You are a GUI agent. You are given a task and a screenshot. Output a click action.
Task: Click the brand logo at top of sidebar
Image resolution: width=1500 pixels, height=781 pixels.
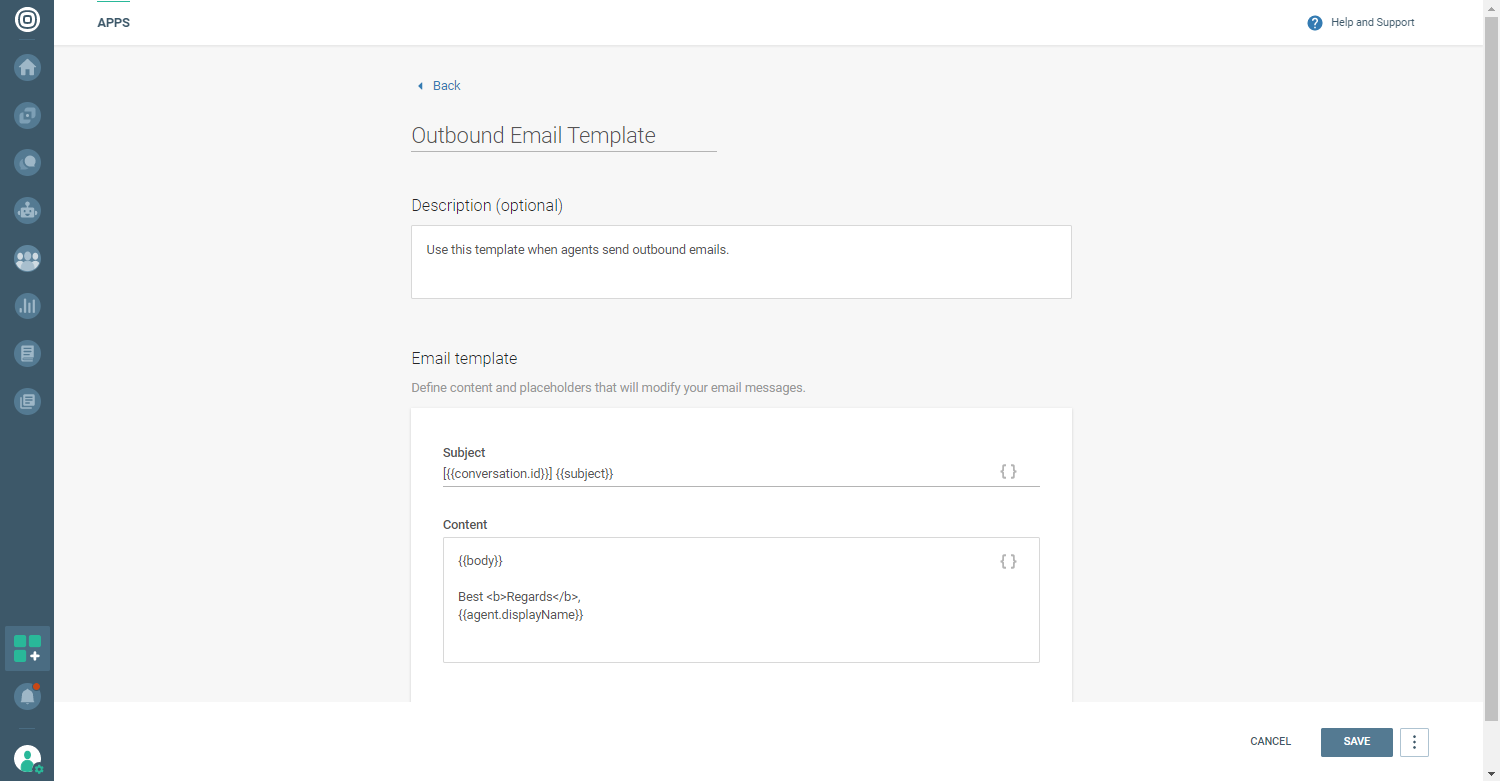pyautogui.click(x=27, y=19)
